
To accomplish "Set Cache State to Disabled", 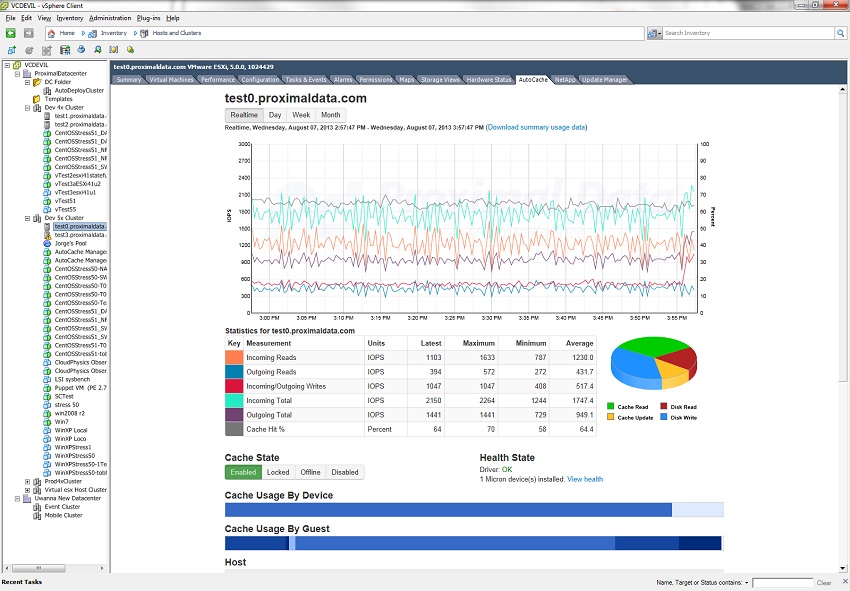I will tap(345, 472).
